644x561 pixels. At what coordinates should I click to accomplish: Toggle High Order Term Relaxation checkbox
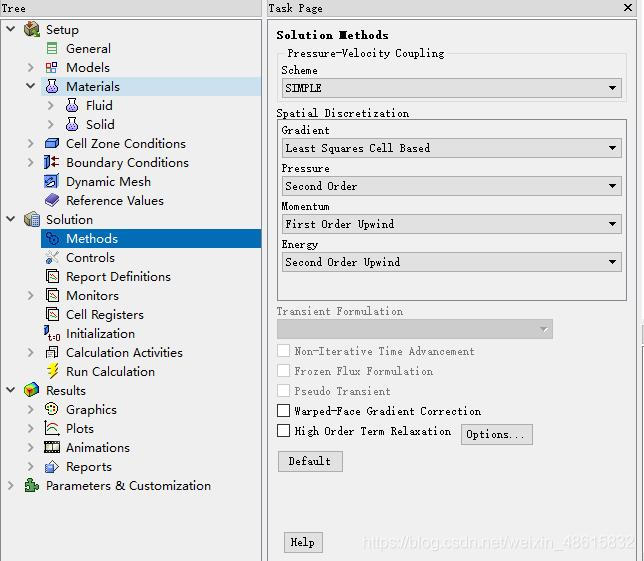coord(284,431)
